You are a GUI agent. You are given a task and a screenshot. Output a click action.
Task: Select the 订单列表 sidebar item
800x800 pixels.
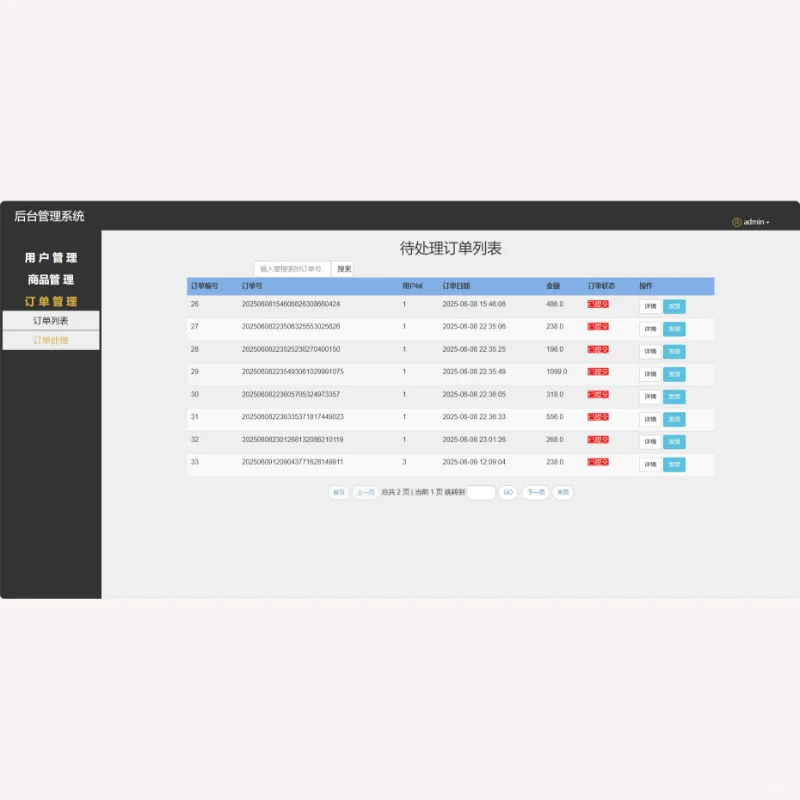pyautogui.click(x=50, y=321)
